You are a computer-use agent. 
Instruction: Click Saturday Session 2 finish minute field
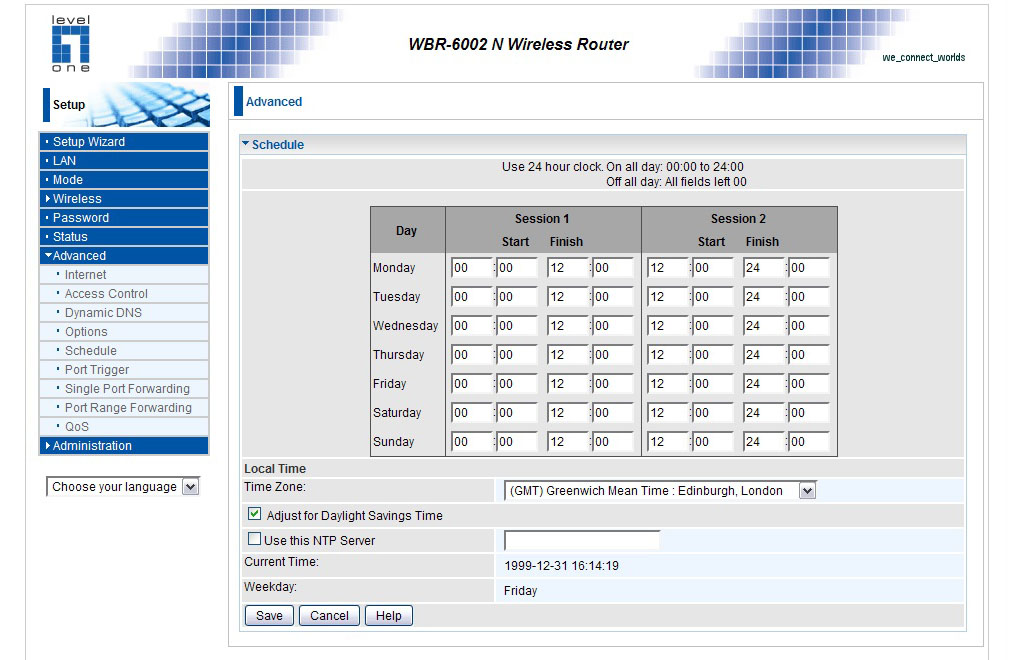(x=809, y=413)
